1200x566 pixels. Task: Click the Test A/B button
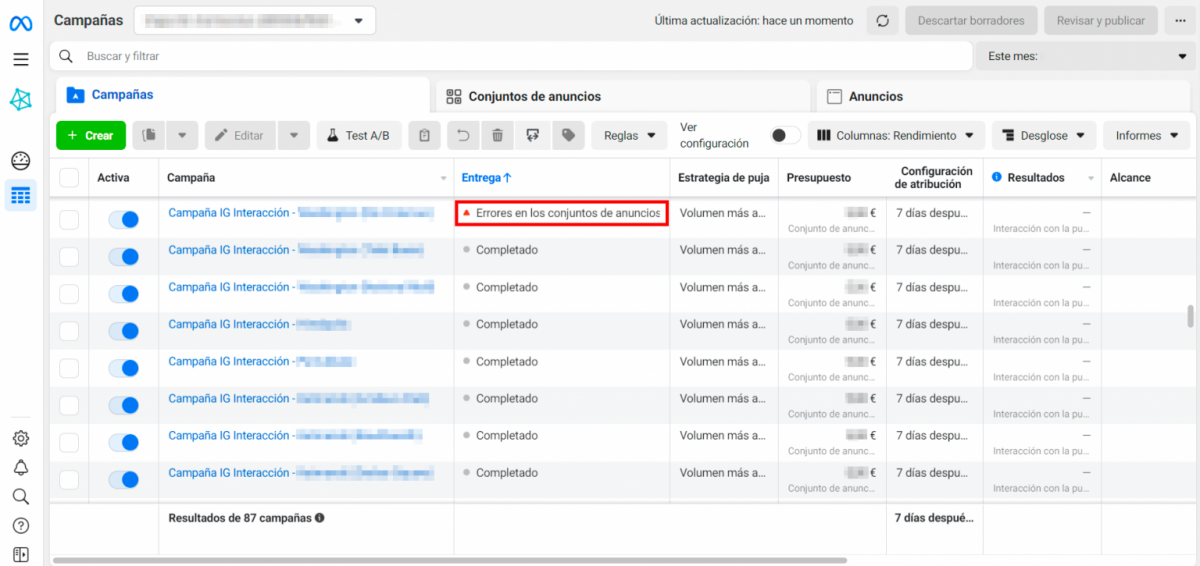(359, 136)
